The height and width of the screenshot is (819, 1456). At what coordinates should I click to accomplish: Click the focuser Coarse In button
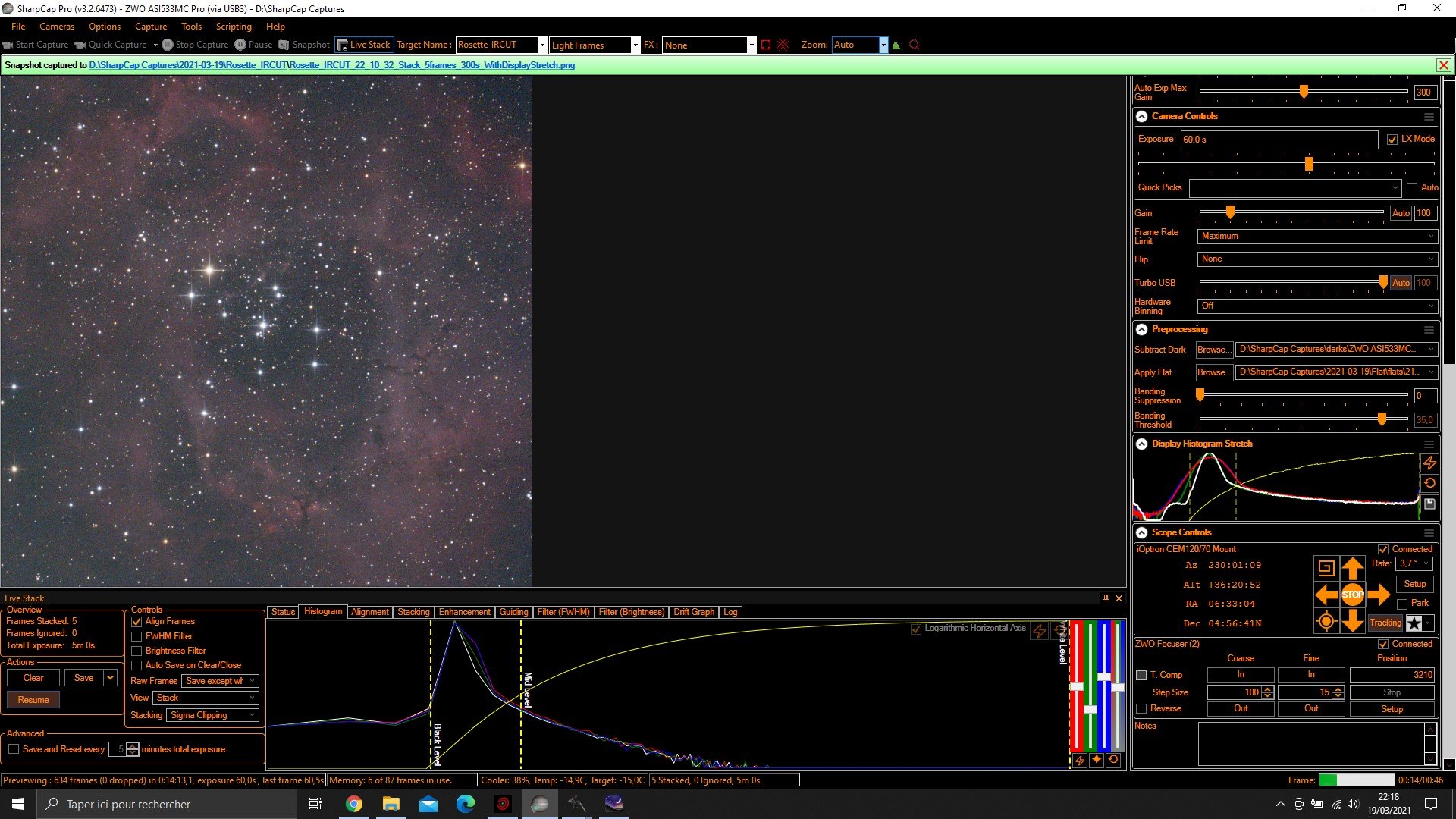(1241, 675)
